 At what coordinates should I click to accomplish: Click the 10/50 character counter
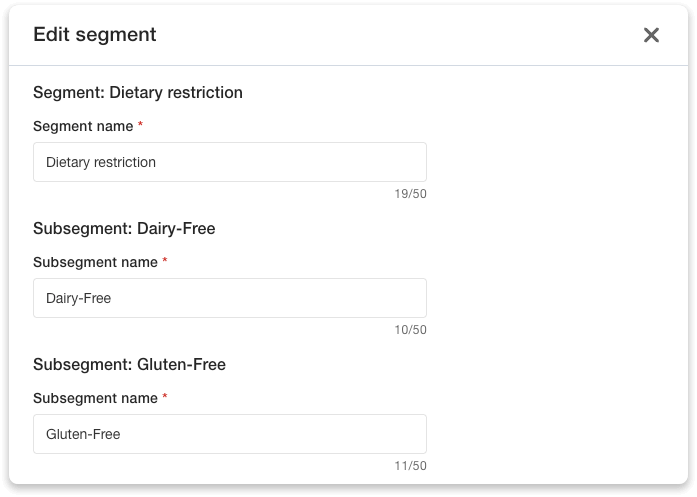coord(410,330)
